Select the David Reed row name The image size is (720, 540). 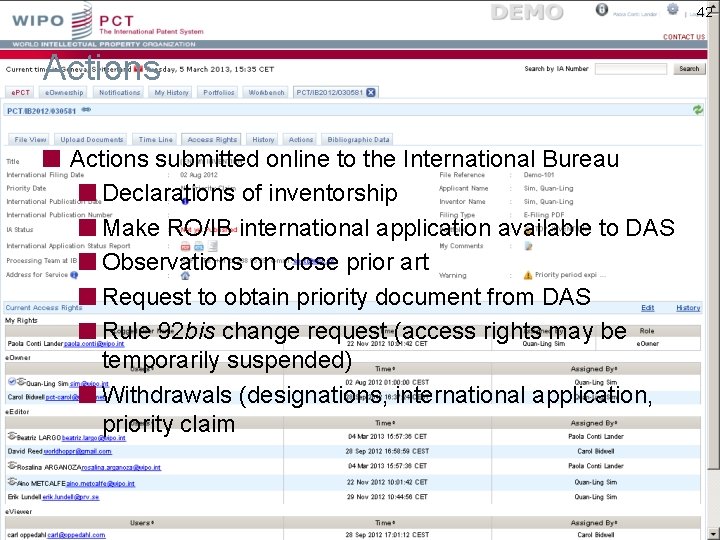[x=25, y=451]
